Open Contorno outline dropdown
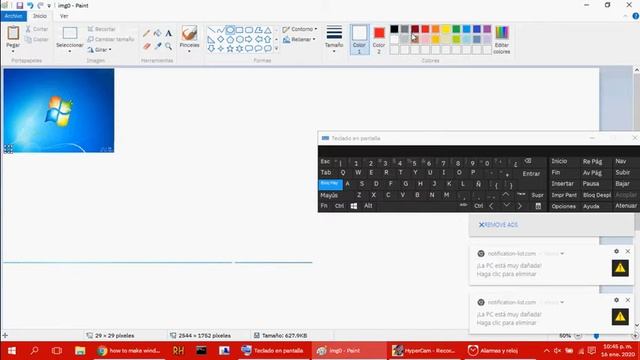 pos(300,29)
